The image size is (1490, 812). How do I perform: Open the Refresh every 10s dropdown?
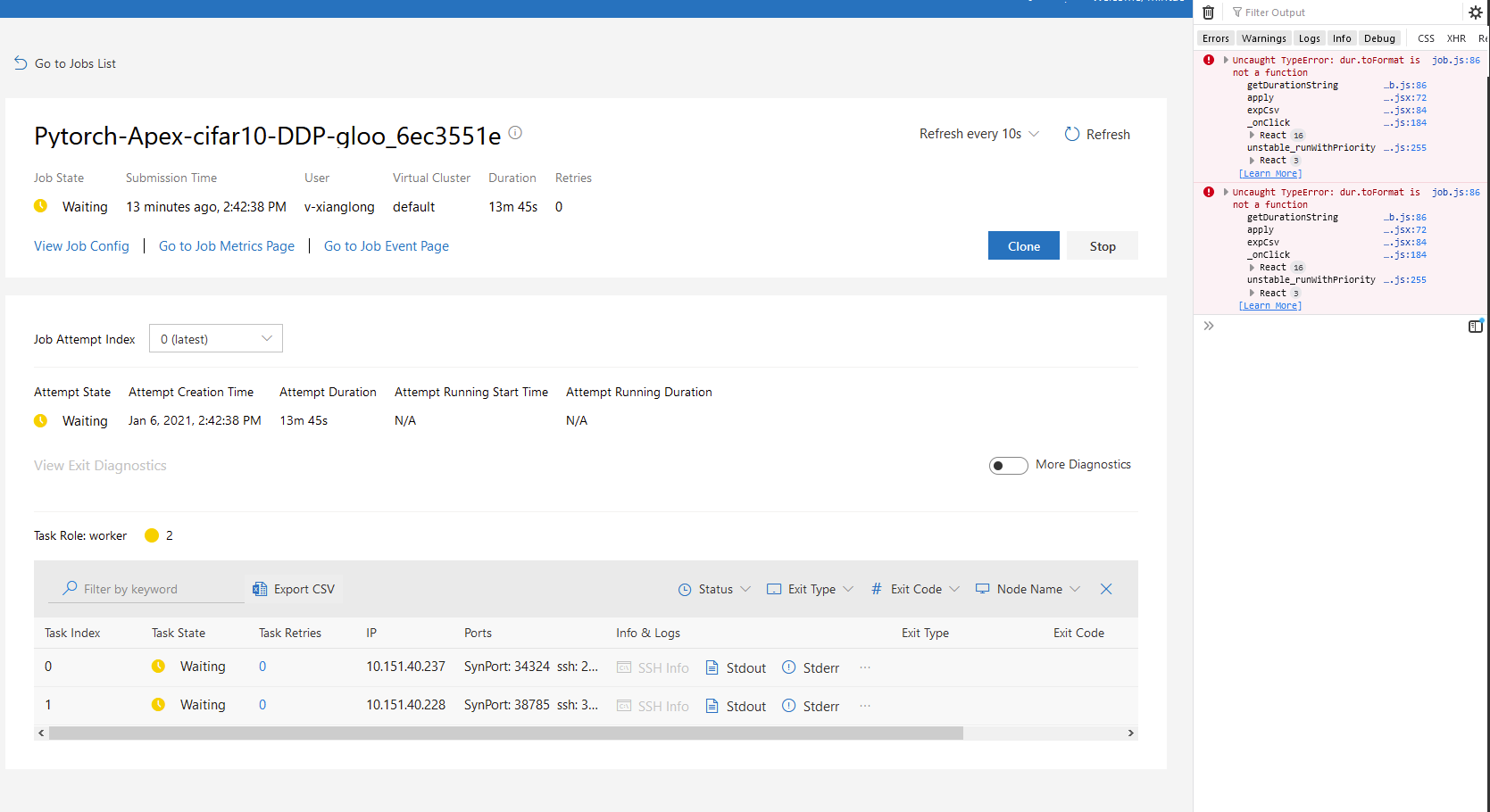click(979, 133)
